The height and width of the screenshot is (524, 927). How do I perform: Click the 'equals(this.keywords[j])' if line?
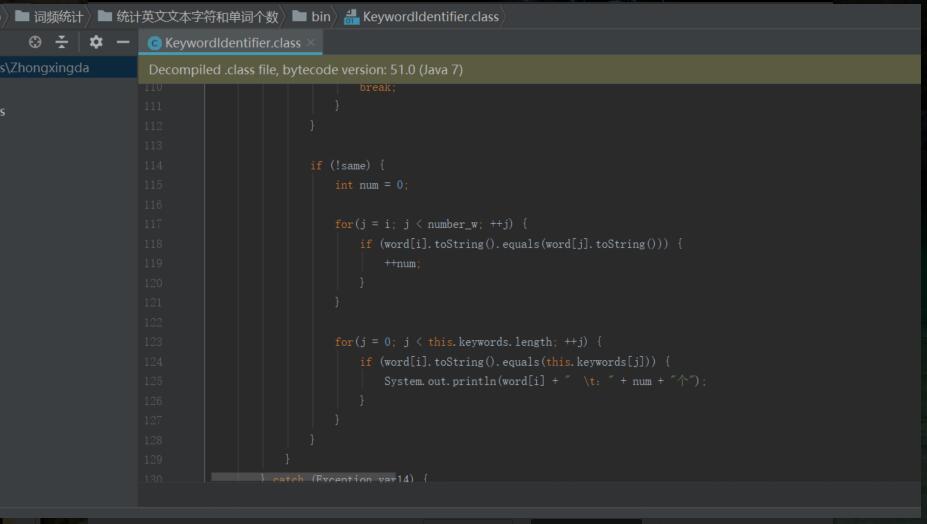coord(515,362)
